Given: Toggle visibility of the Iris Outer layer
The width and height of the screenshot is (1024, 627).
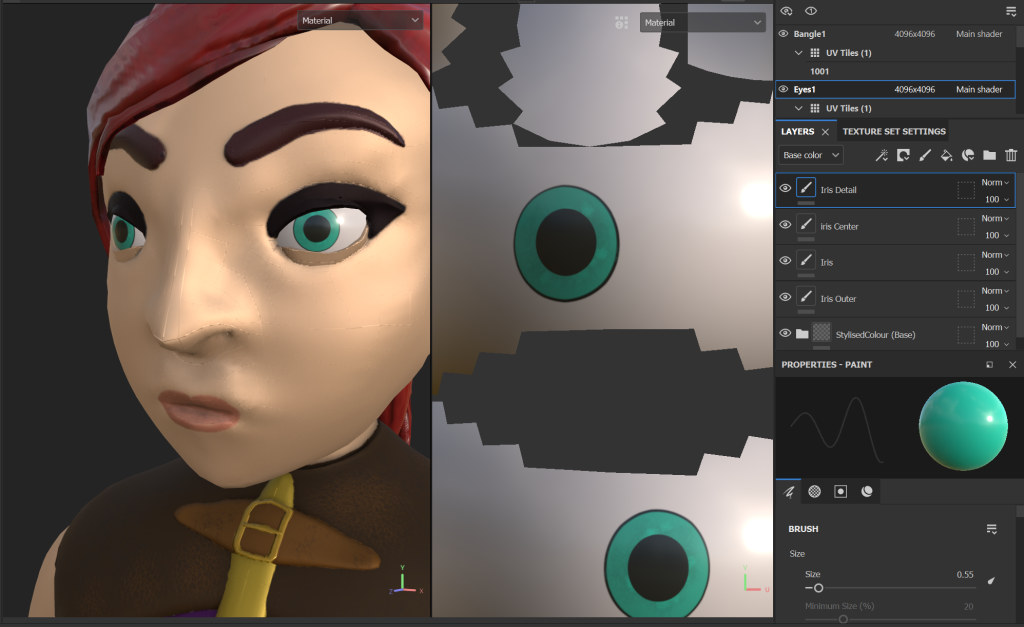Looking at the screenshot, I should [785, 297].
